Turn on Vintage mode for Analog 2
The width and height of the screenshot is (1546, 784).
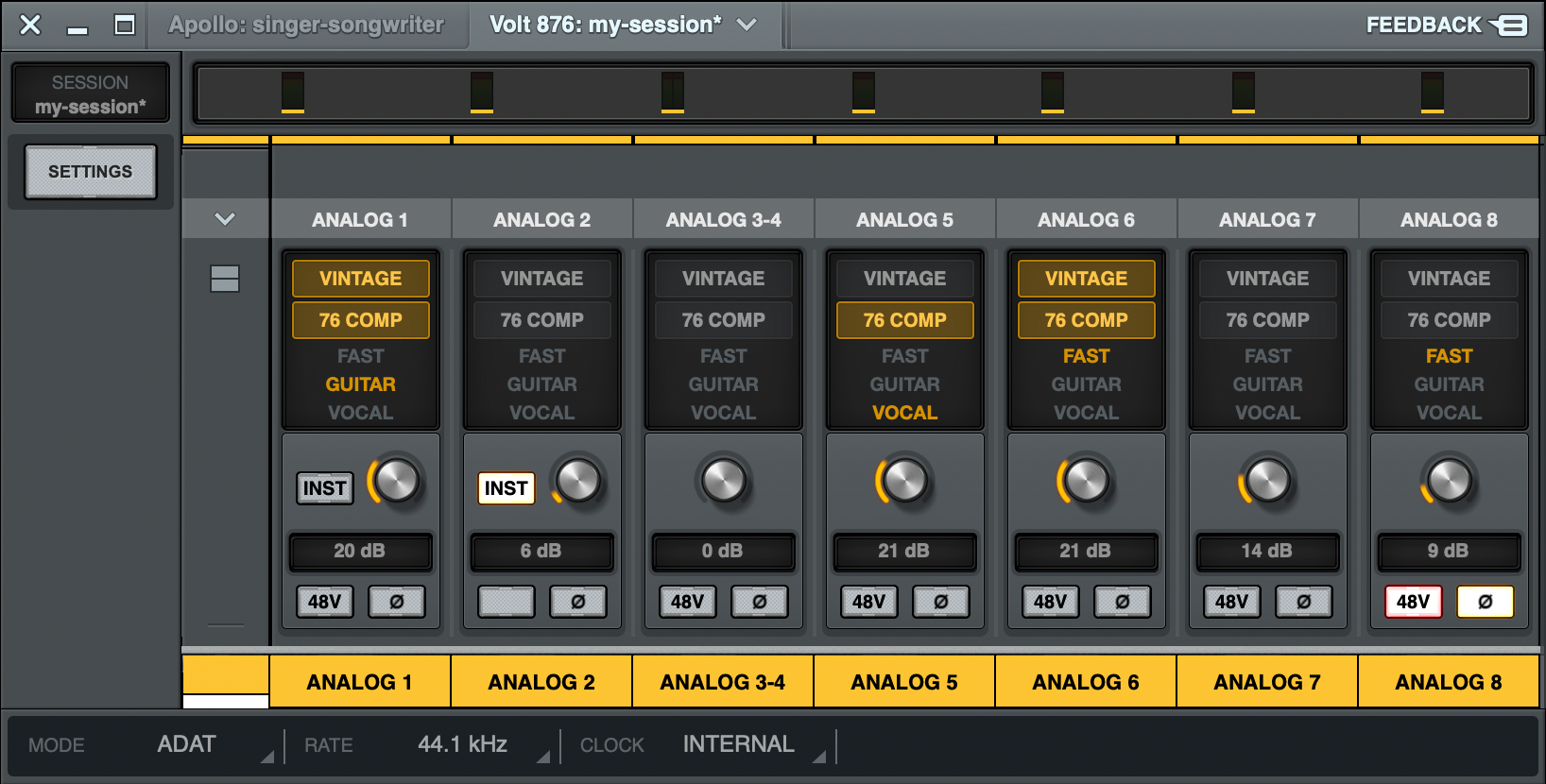click(x=541, y=279)
